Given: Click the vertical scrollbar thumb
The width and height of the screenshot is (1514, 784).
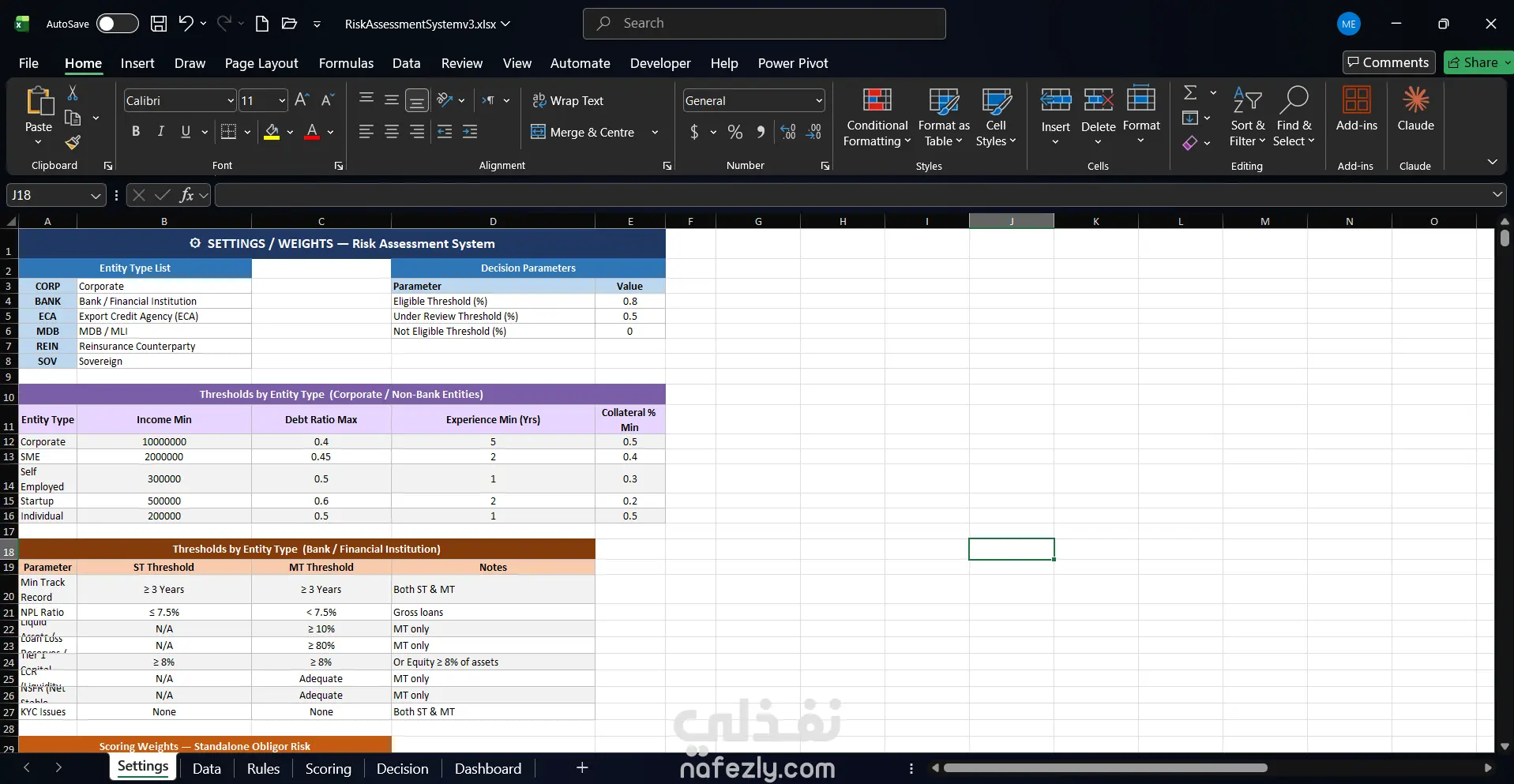Looking at the screenshot, I should click(1505, 238).
